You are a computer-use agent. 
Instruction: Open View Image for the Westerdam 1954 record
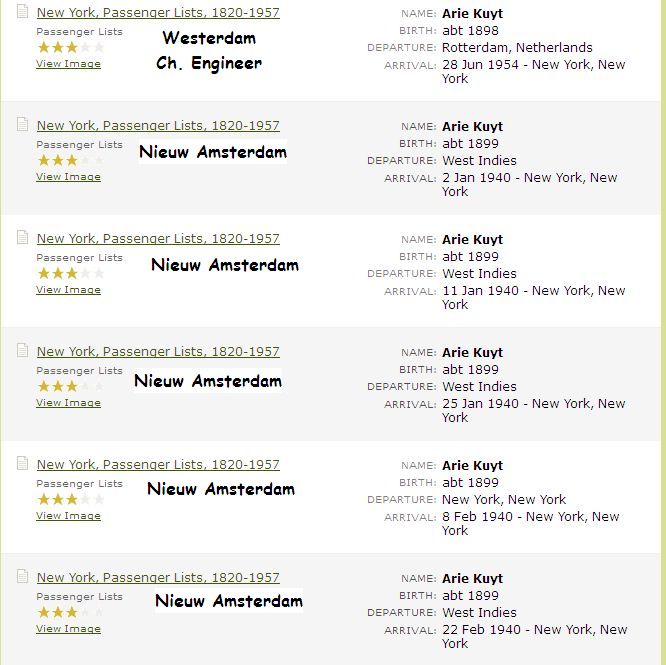[x=68, y=64]
